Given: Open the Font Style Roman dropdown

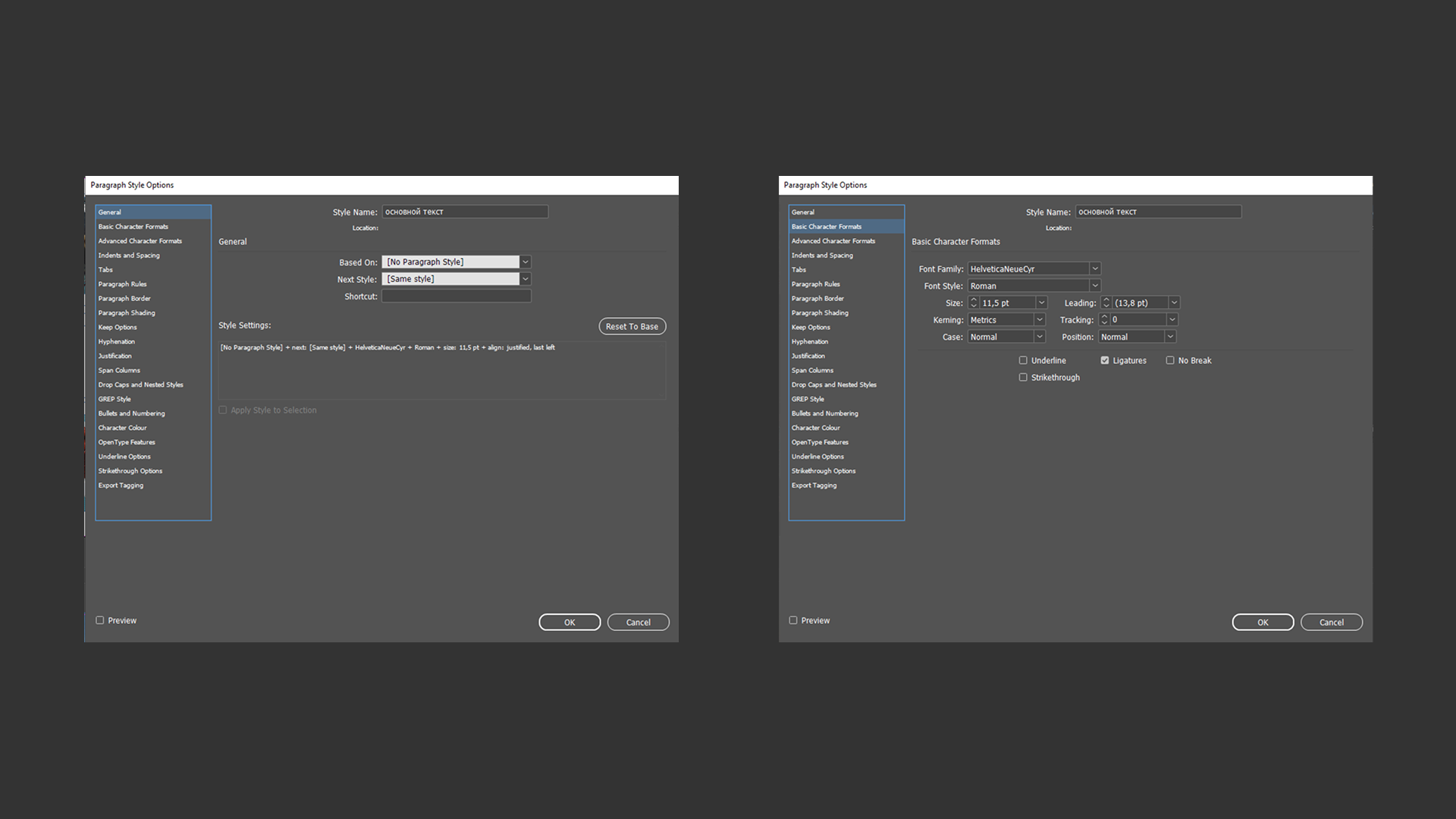Looking at the screenshot, I should 1094,286.
